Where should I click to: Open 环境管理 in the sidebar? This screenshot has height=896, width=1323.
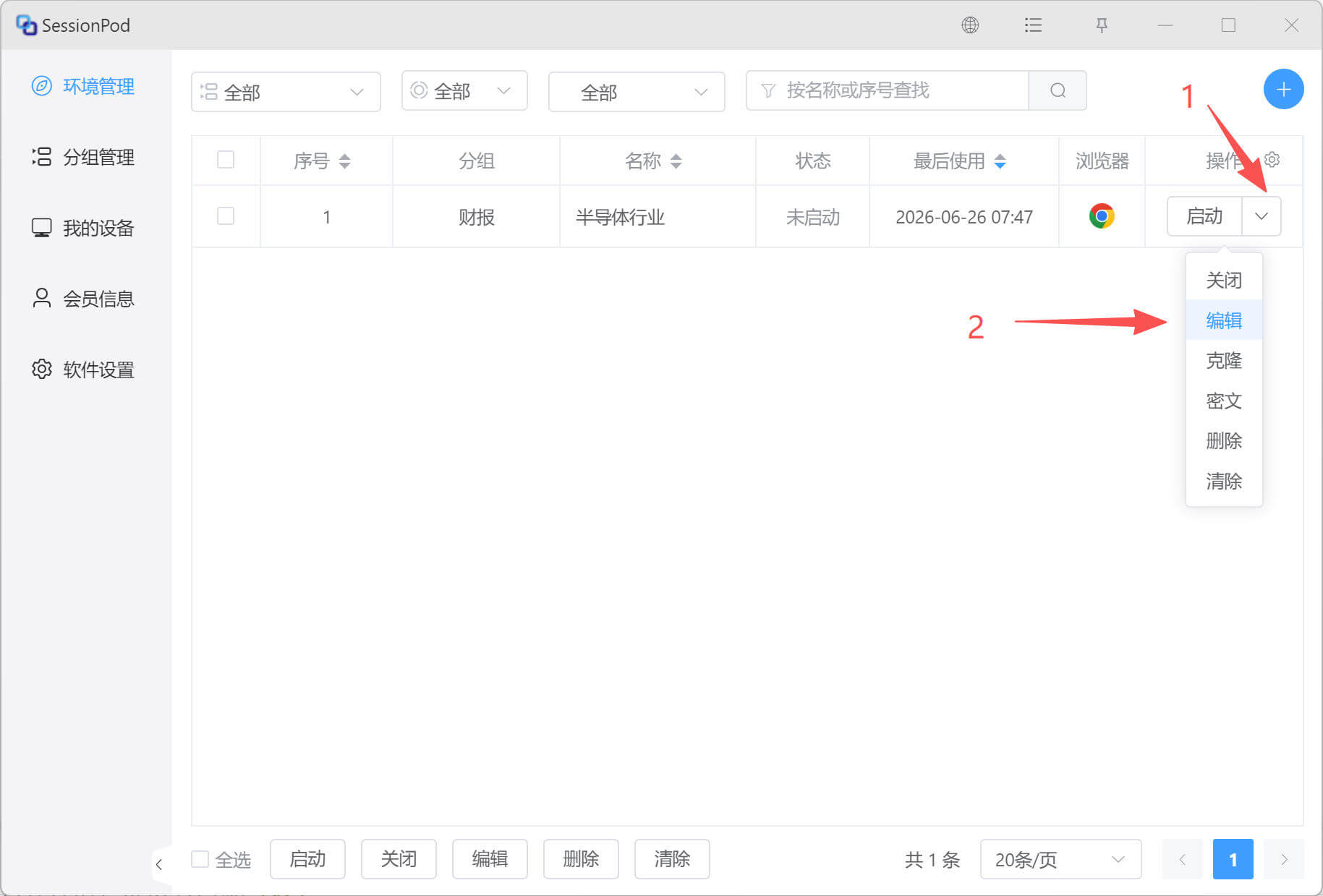click(x=83, y=86)
